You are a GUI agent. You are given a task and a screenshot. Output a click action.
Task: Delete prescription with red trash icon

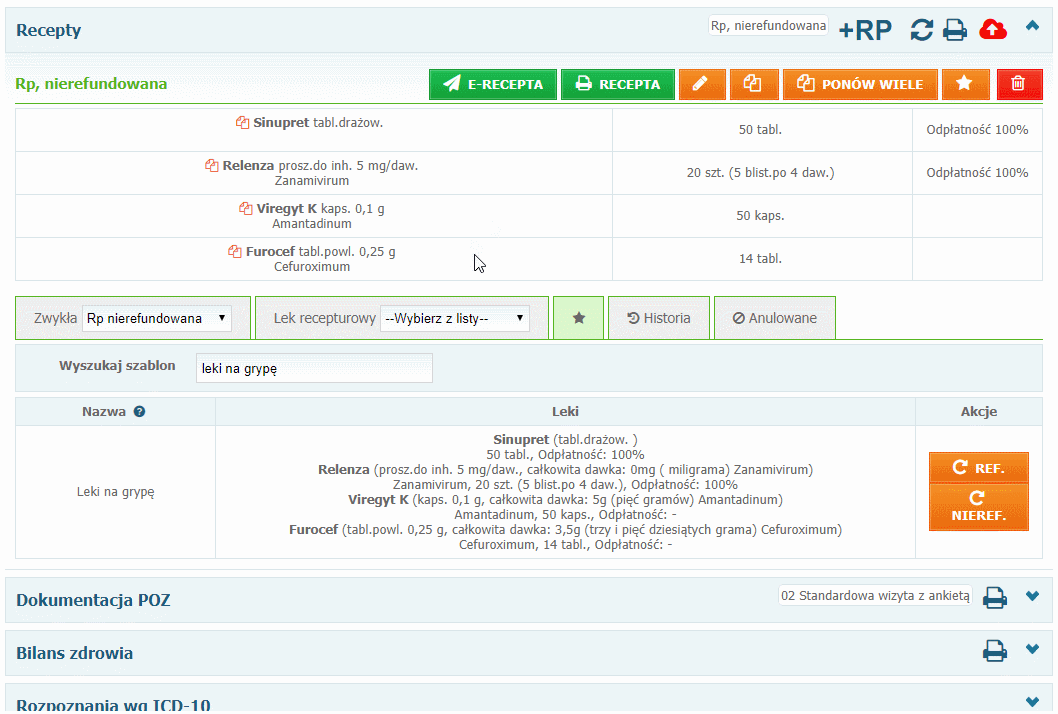(x=1019, y=84)
